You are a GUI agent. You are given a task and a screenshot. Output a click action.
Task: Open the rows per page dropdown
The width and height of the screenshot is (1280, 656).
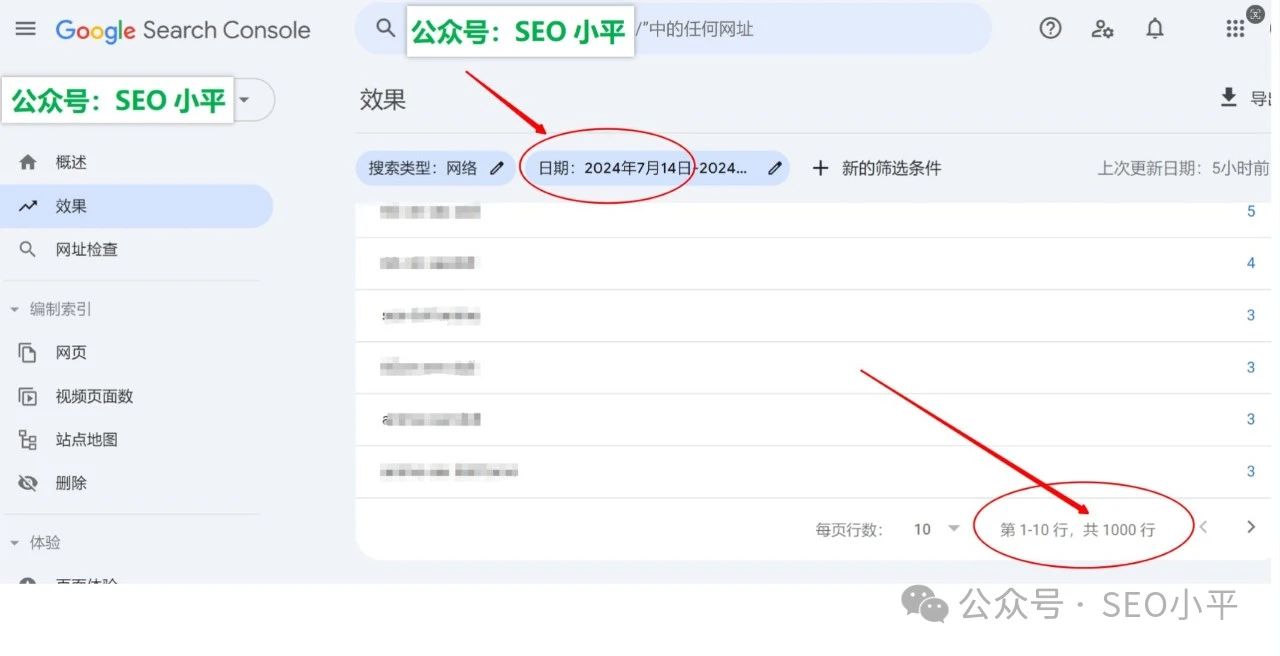(x=936, y=529)
